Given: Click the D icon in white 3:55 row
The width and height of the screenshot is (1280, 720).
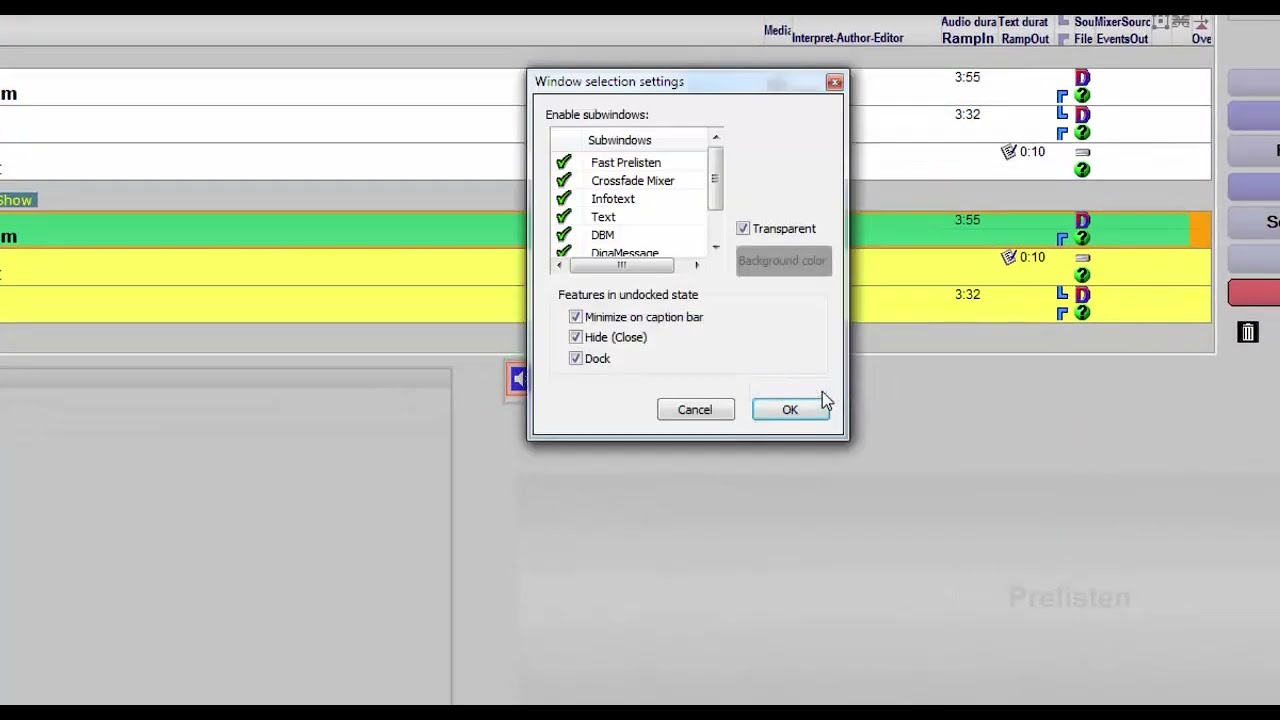Looking at the screenshot, I should 1082,77.
